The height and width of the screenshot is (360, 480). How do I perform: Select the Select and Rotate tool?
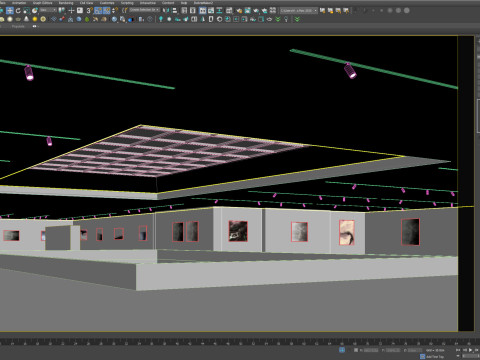pyautogui.click(x=18, y=10)
